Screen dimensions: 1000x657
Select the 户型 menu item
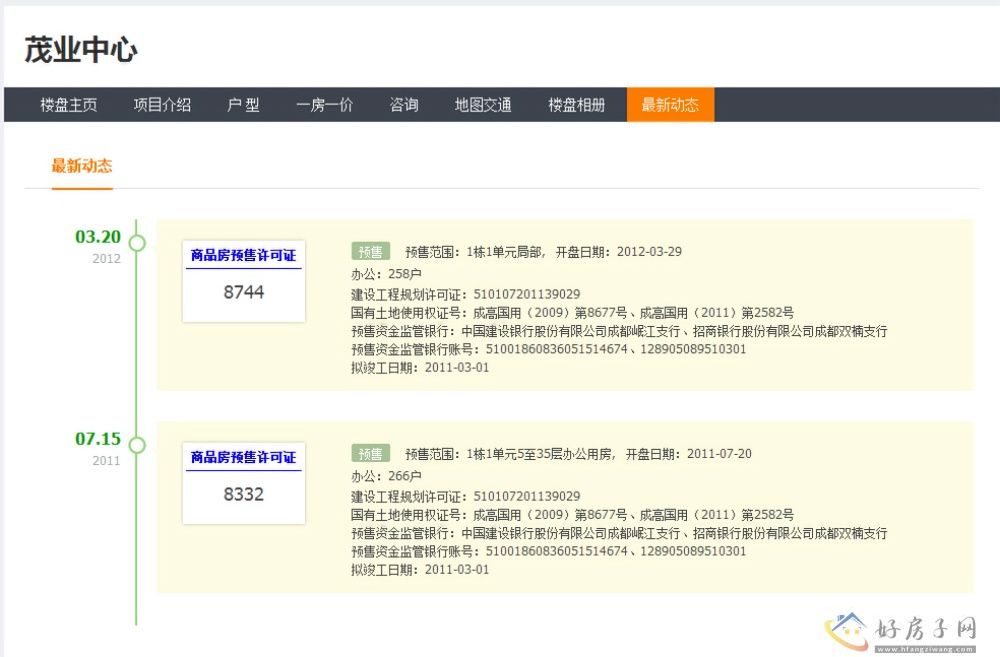243,105
